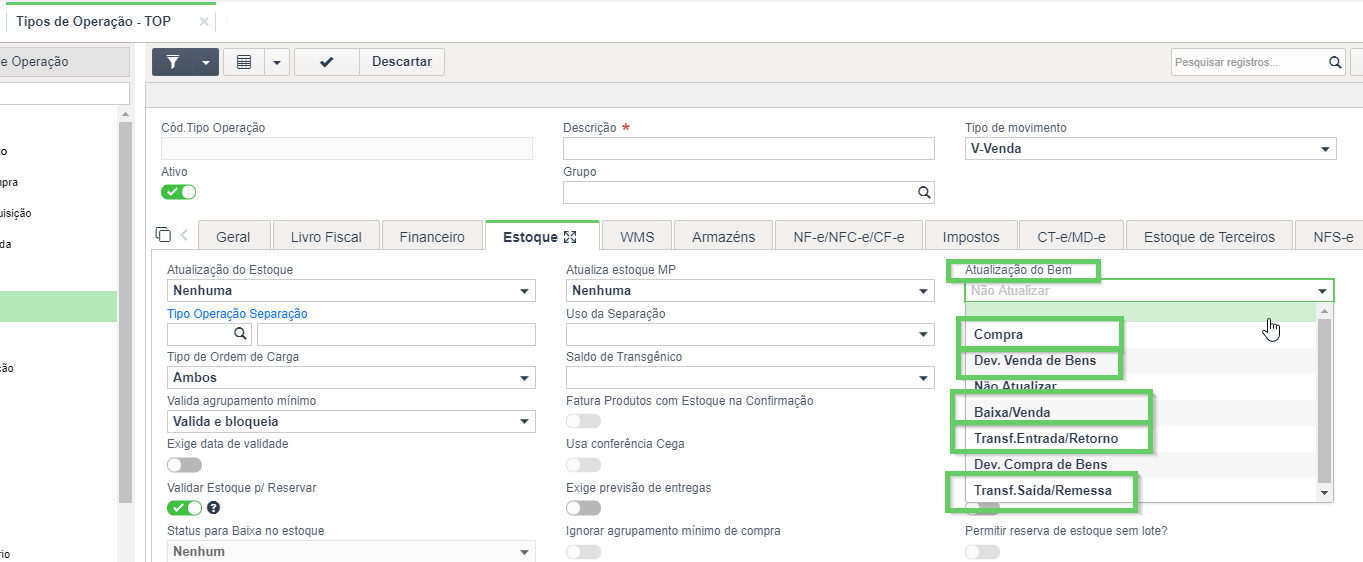This screenshot has width=1363, height=562.
Task: Toggle Ignorar agrupamento mínimo de compra
Action: click(584, 552)
